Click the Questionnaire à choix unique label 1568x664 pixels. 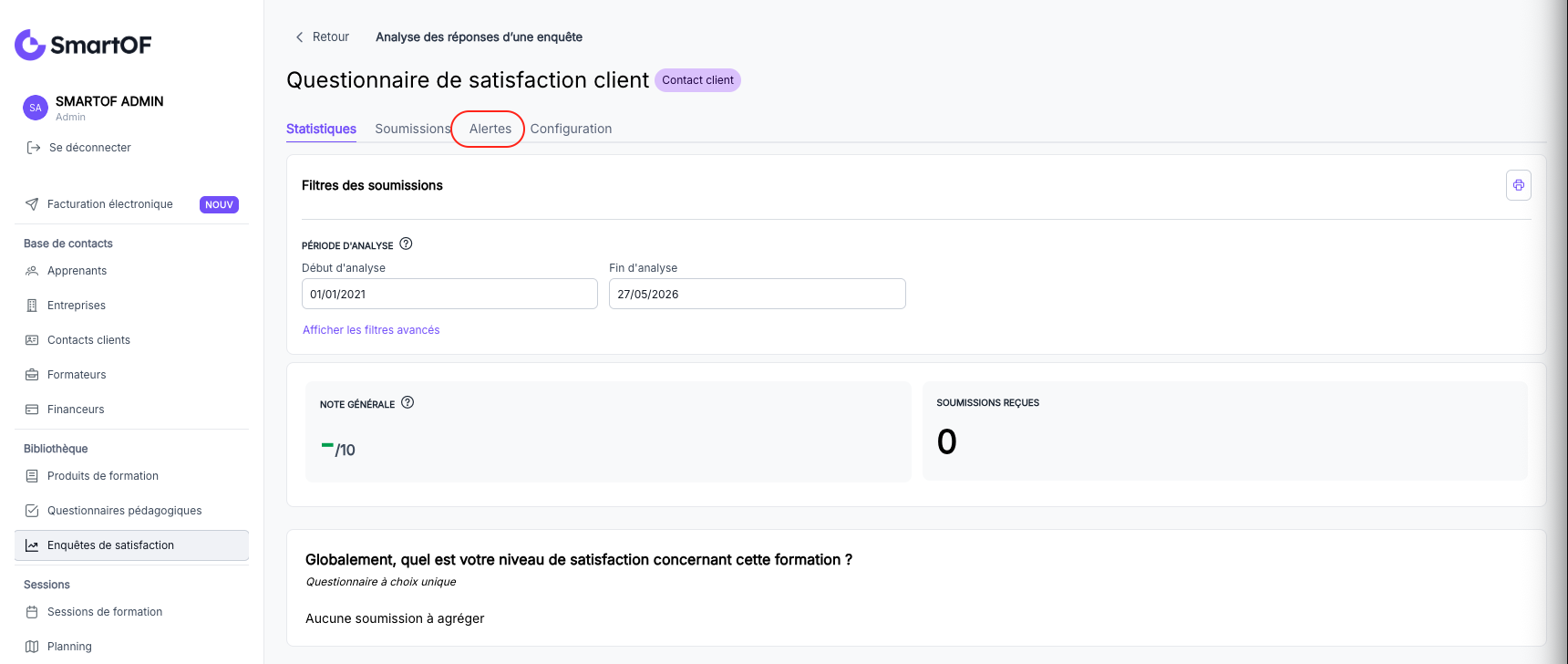point(381,582)
